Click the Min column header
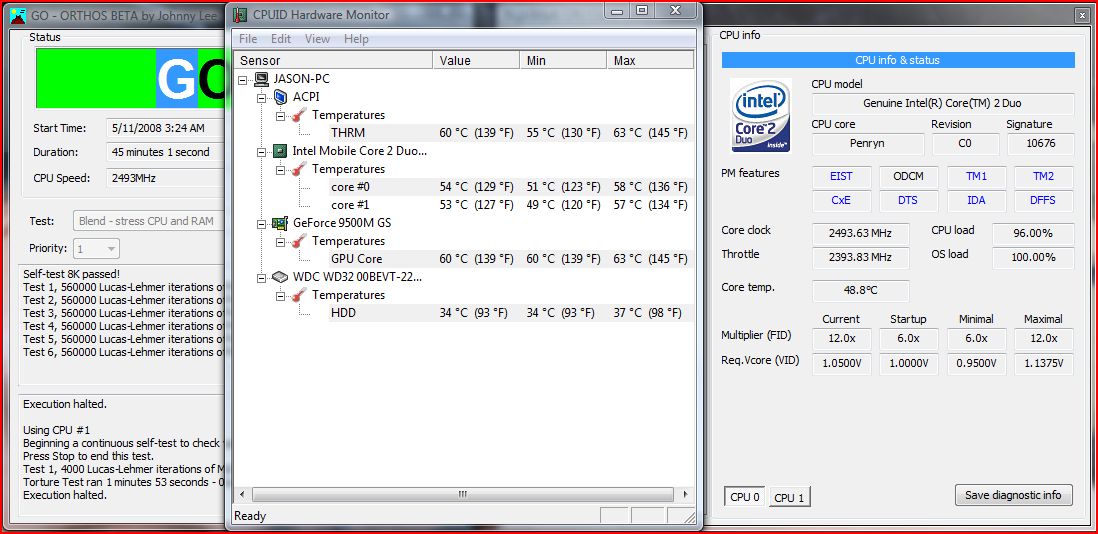Viewport: 1098px width, 534px height. pos(563,61)
